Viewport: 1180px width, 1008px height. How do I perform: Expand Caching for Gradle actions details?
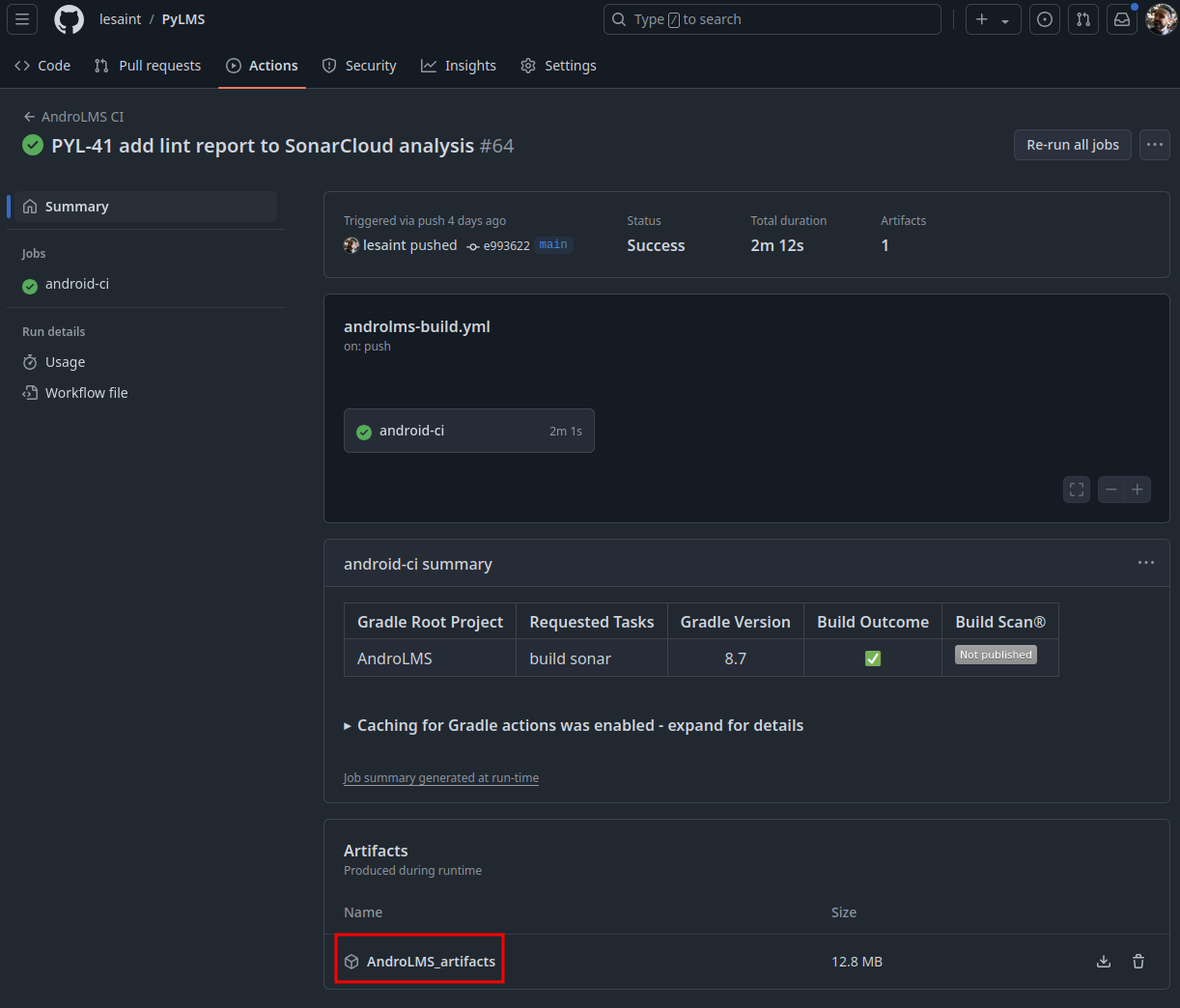(x=574, y=725)
